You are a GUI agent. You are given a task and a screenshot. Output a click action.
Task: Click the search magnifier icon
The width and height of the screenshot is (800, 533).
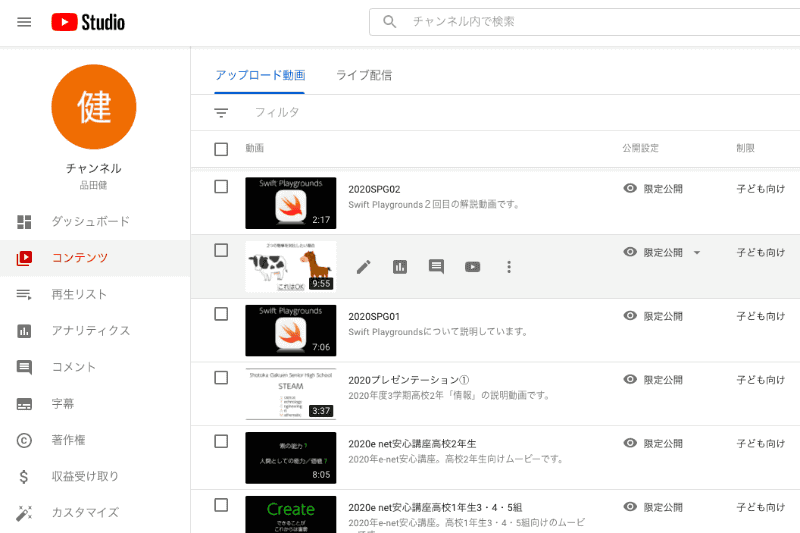coord(390,22)
